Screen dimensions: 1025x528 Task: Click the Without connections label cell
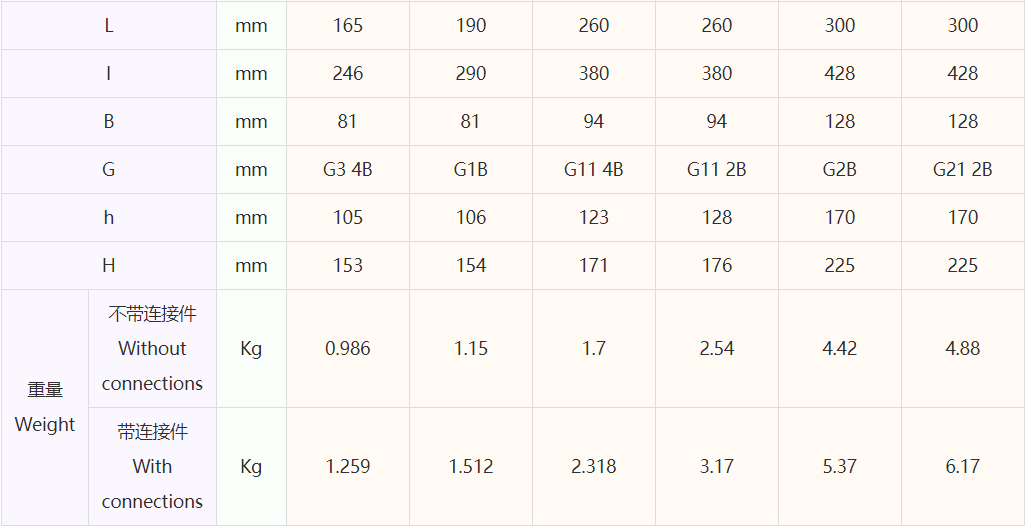coord(152,349)
